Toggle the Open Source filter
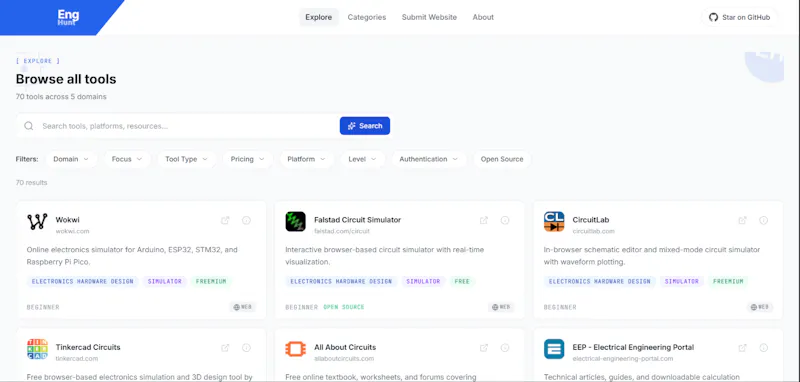This screenshot has width=800, height=382. click(x=502, y=159)
